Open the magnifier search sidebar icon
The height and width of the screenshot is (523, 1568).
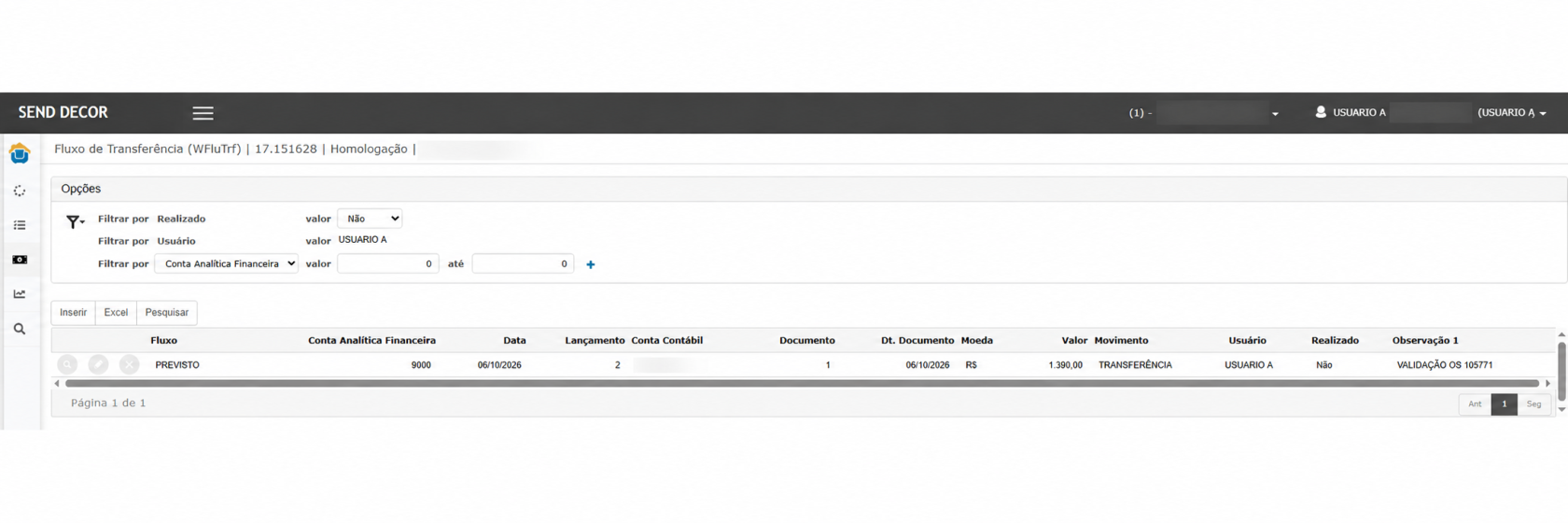20,329
